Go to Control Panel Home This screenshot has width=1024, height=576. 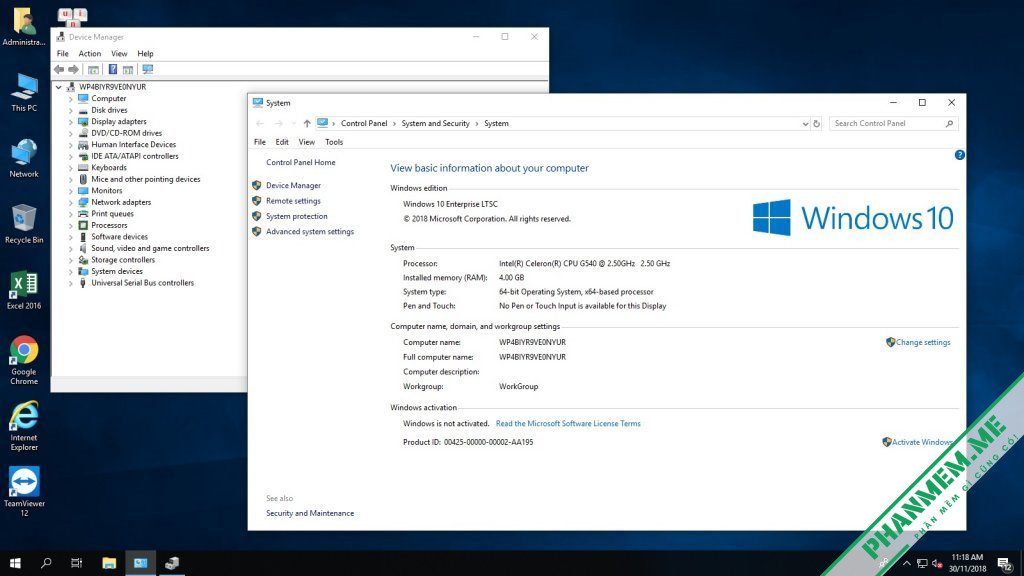300,163
